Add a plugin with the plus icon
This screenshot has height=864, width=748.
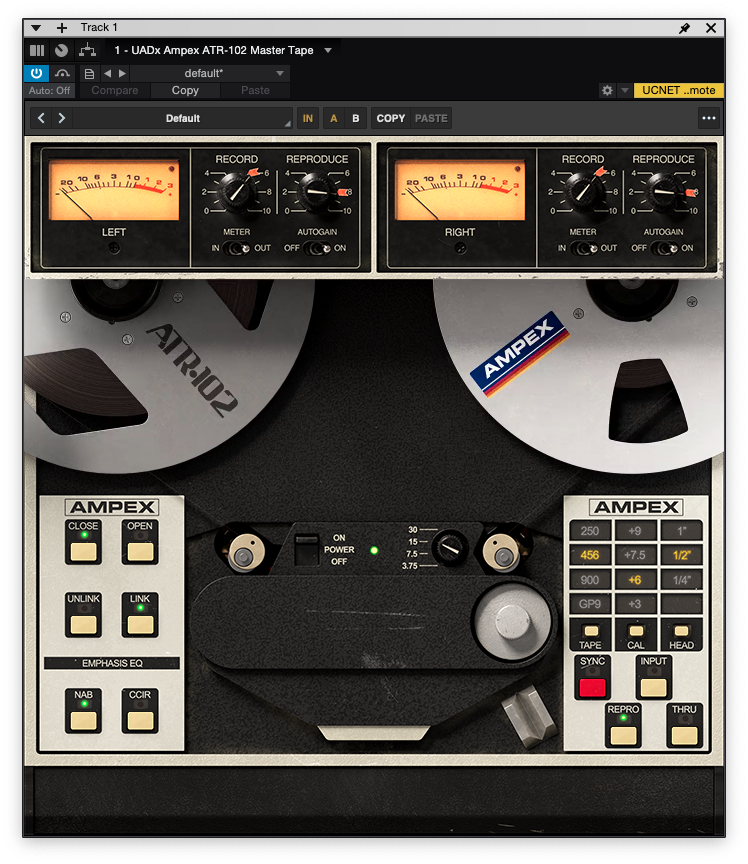(62, 28)
